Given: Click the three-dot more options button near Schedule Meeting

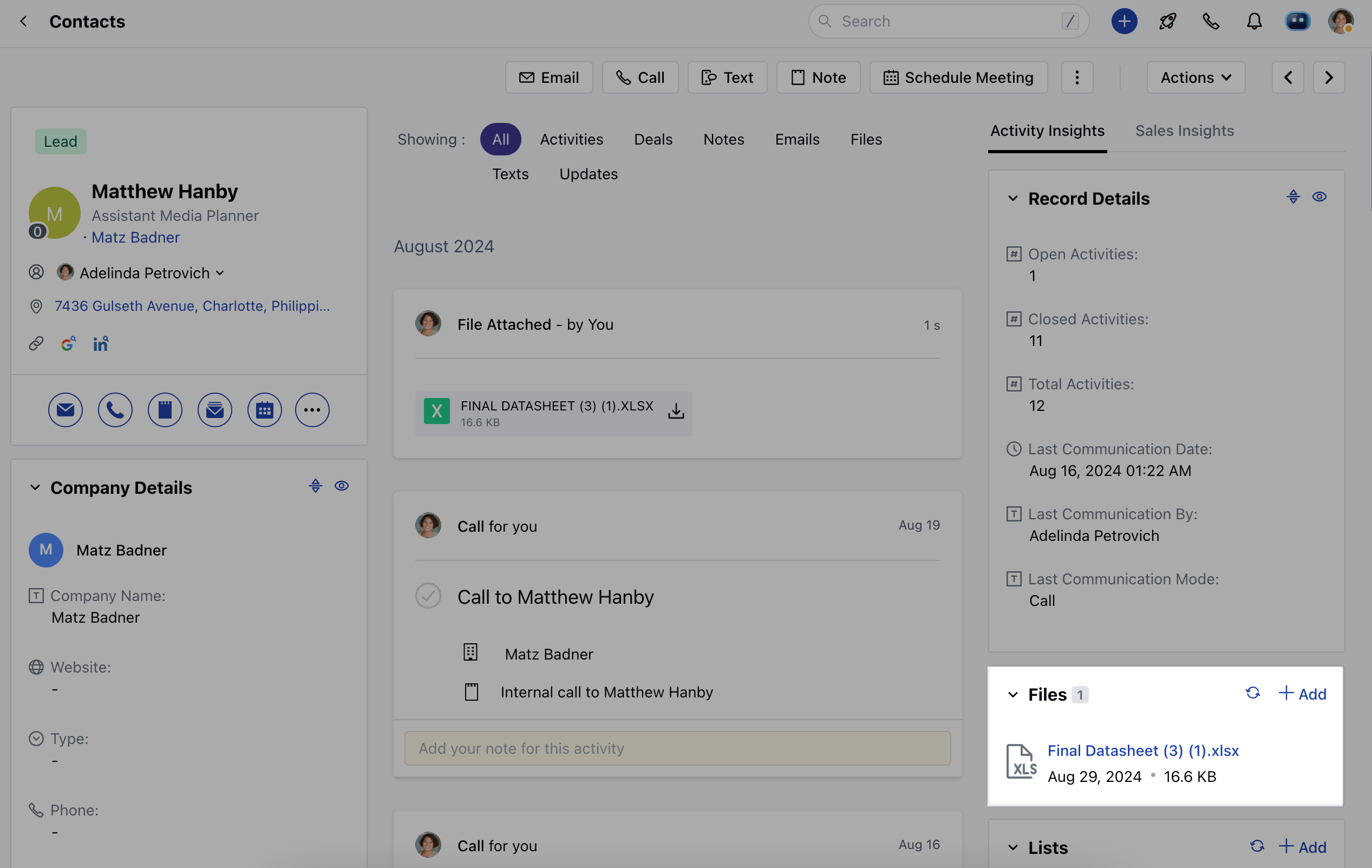Looking at the screenshot, I should click(1077, 77).
